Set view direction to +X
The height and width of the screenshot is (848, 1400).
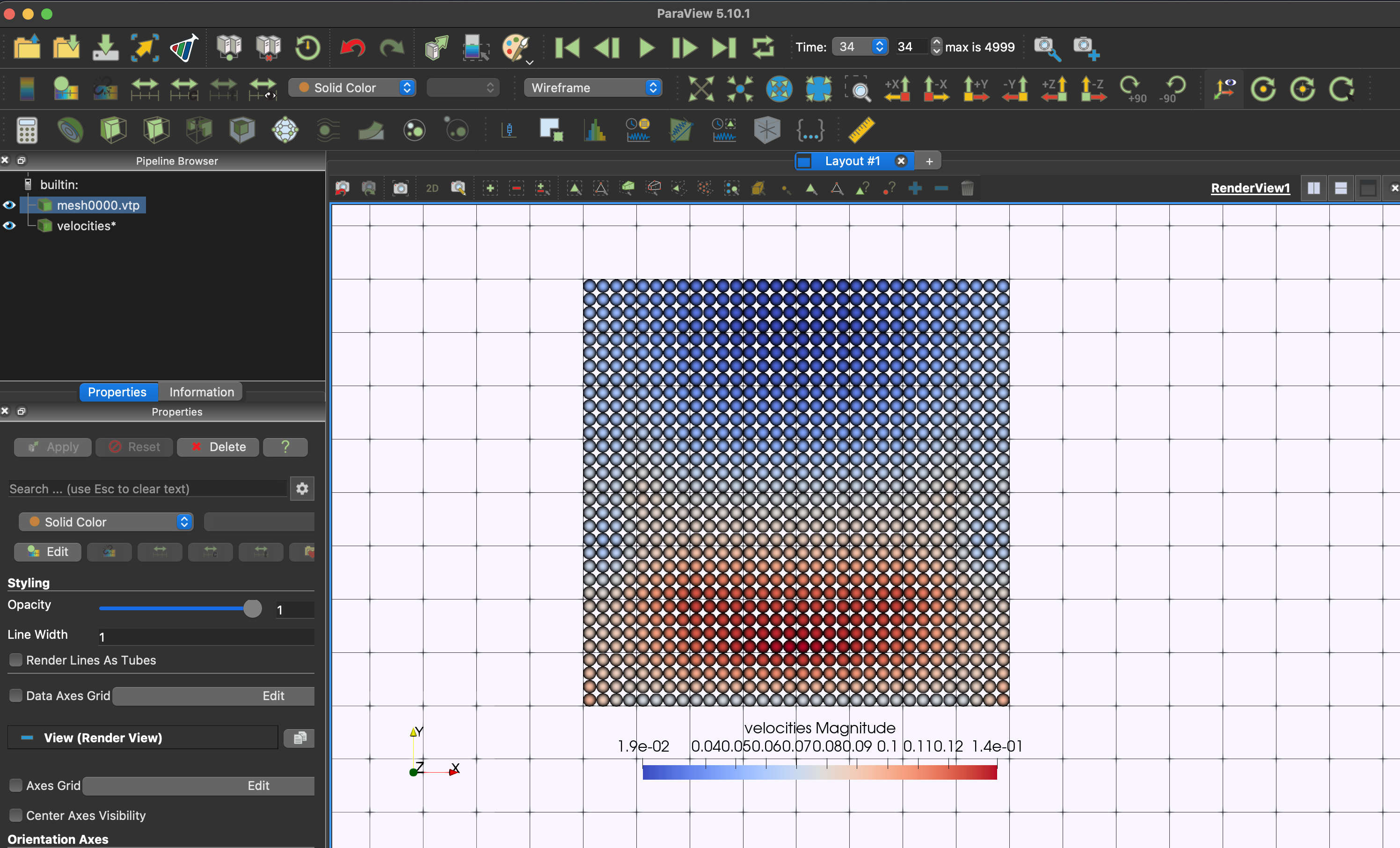(x=897, y=88)
